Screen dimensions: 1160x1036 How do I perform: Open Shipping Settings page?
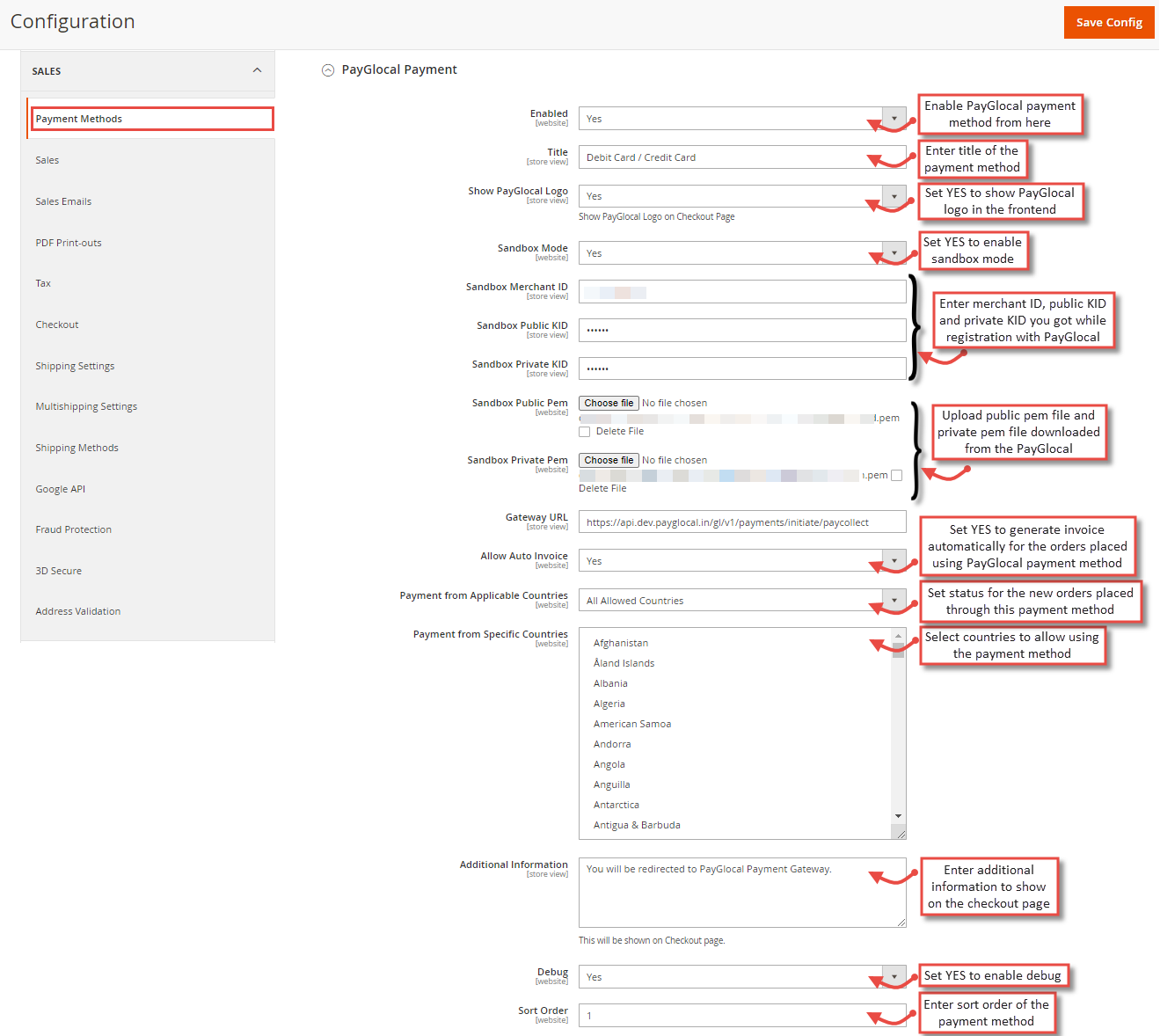tap(75, 366)
